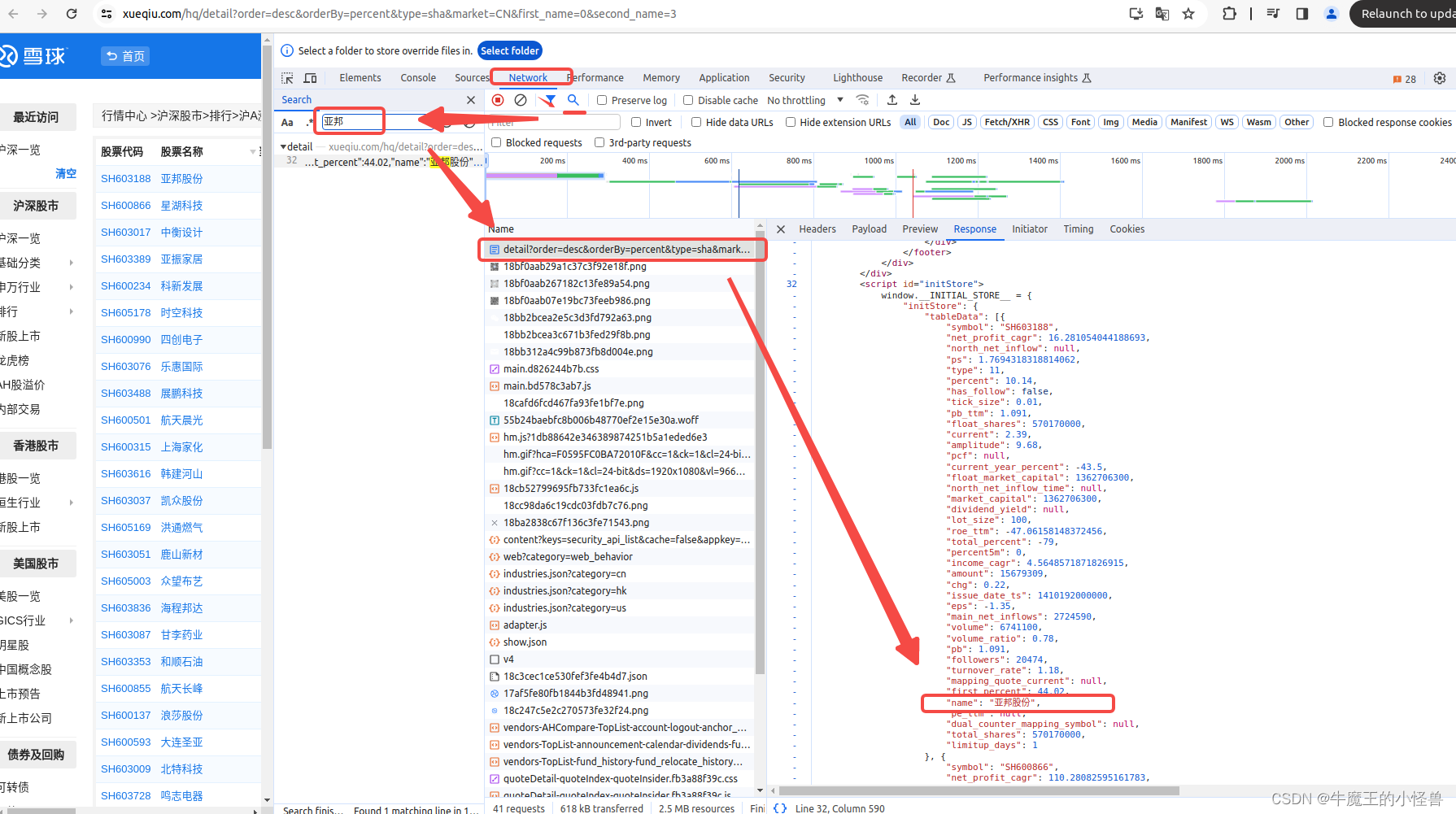Screen dimensions: 1456x814
Task: Stop recording network log
Action: coord(498,100)
